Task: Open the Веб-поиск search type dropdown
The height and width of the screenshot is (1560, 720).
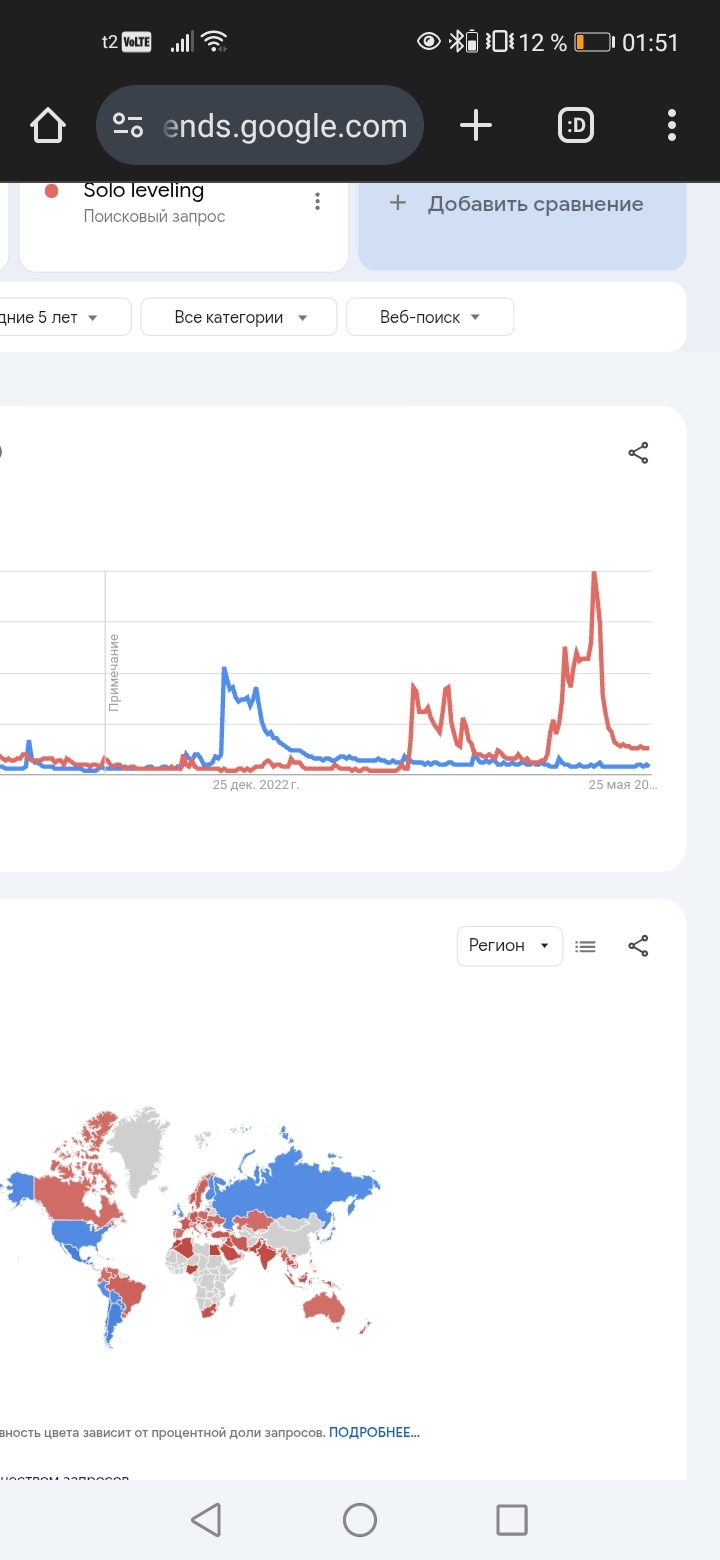Action: [430, 317]
